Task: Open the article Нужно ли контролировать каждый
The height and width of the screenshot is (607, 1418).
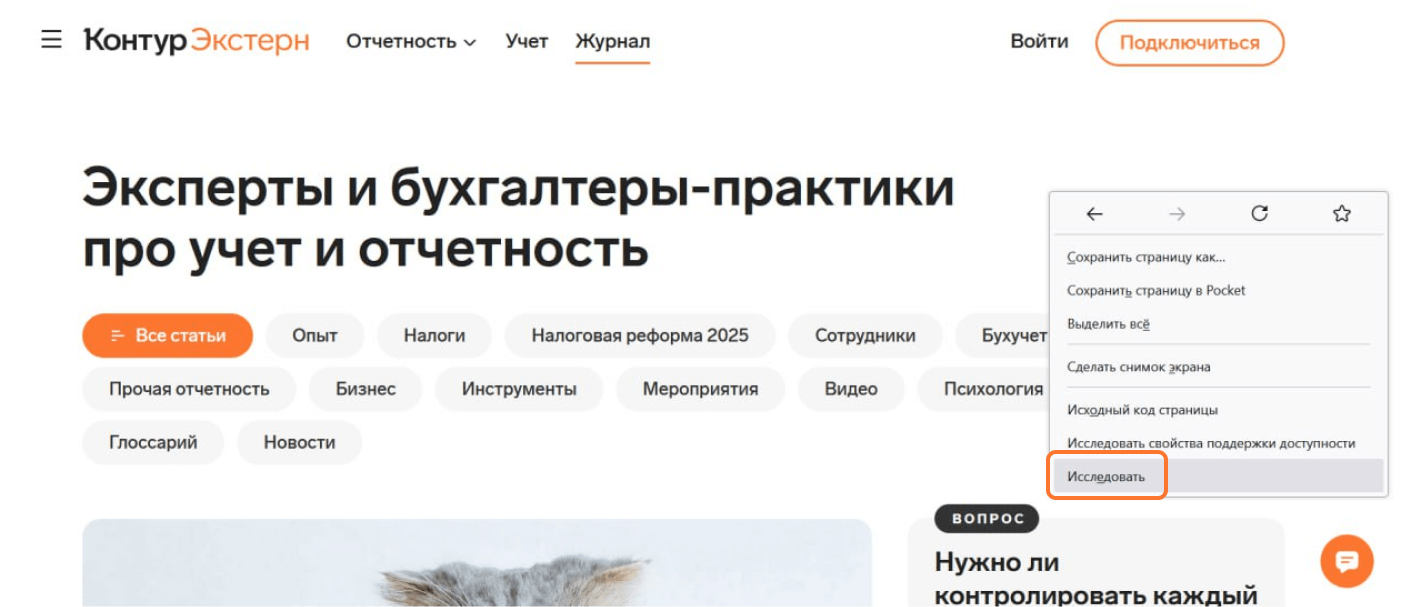Action: [x=1096, y=579]
